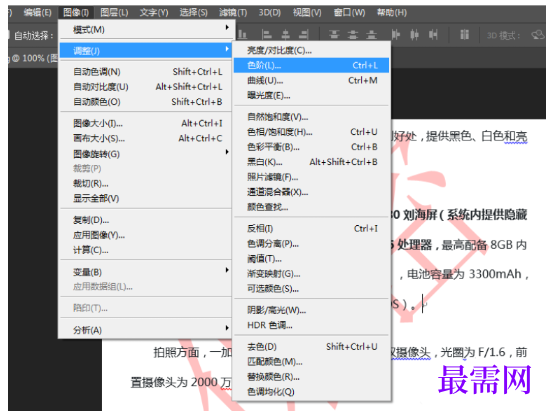The width and height of the screenshot is (550, 411).
Task: Select 自动颜色(O) in Image menu
Action: tap(145, 102)
